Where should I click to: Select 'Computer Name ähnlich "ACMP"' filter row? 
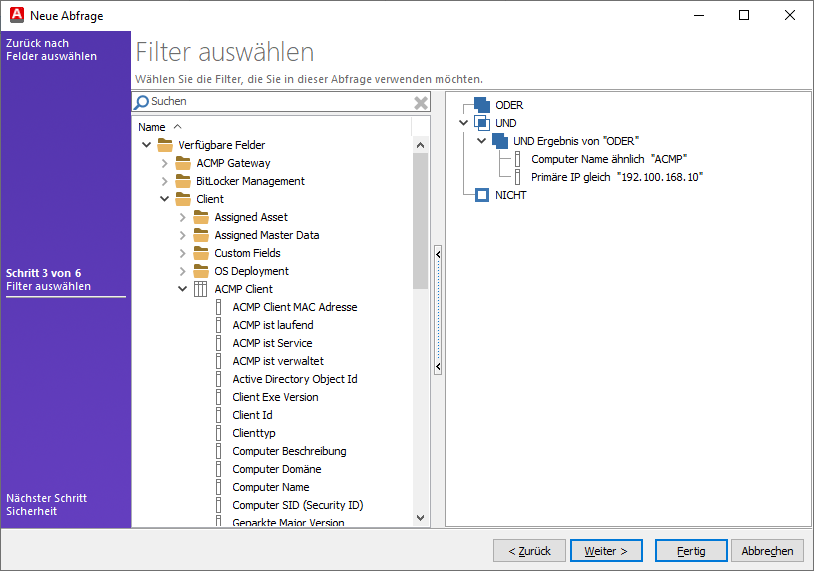(x=609, y=159)
